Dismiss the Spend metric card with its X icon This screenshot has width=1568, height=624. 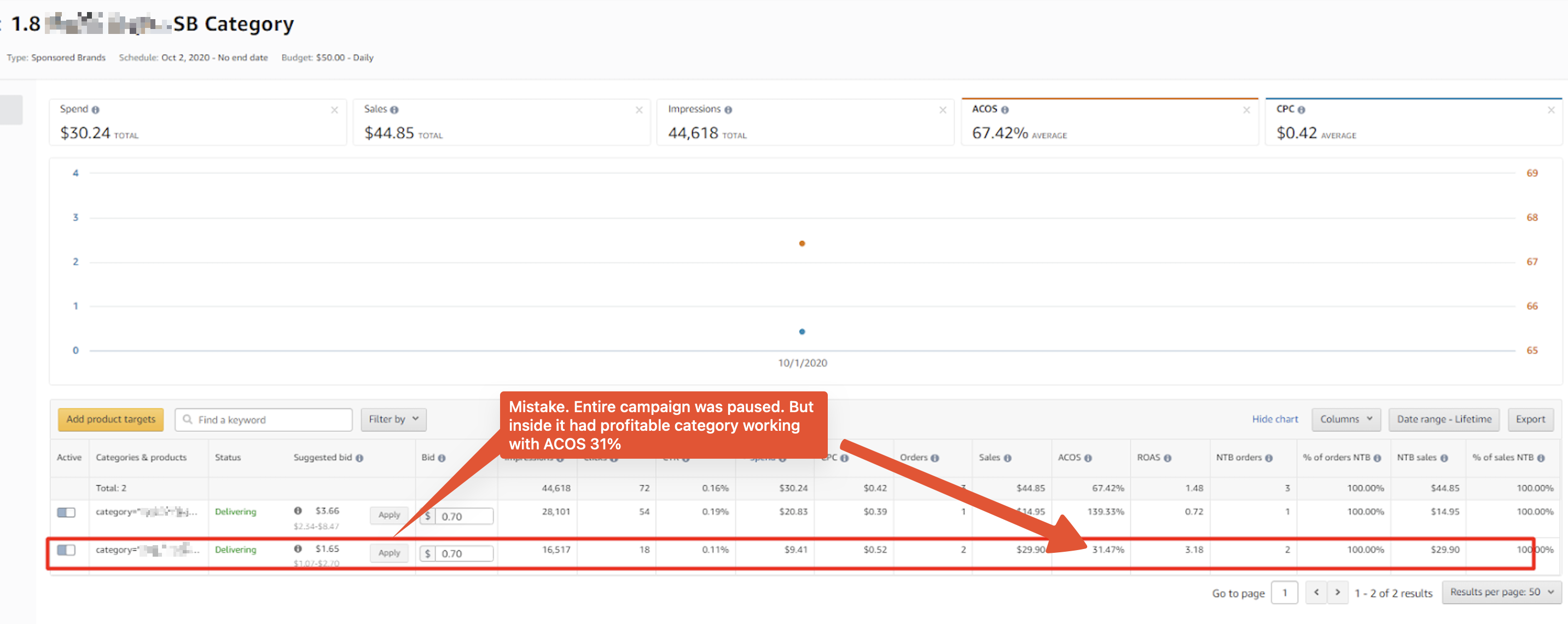point(335,109)
